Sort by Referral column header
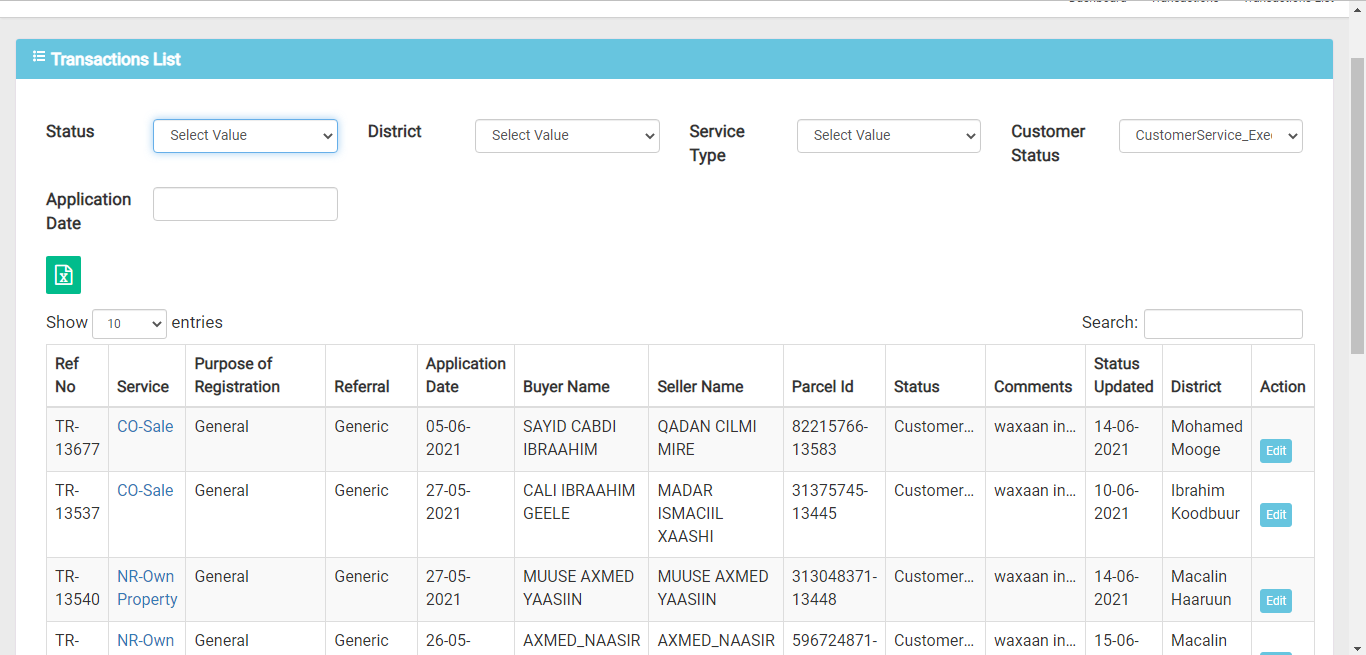Viewport: 1366px width, 655px height. pyautogui.click(x=372, y=375)
